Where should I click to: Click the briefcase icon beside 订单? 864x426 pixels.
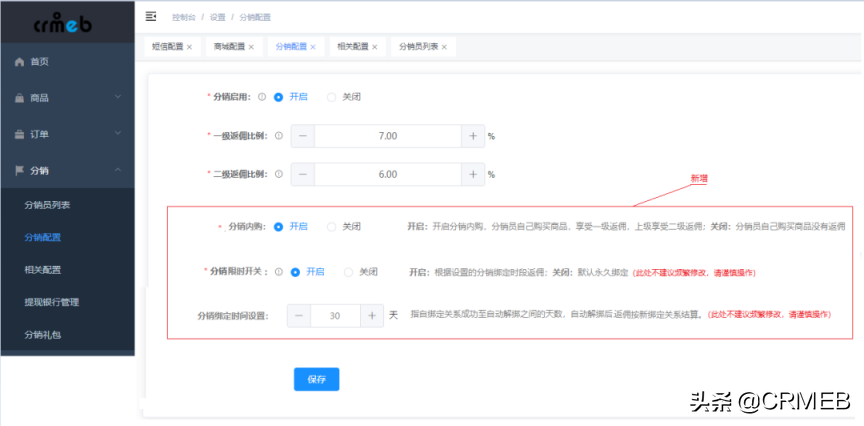[x=20, y=134]
